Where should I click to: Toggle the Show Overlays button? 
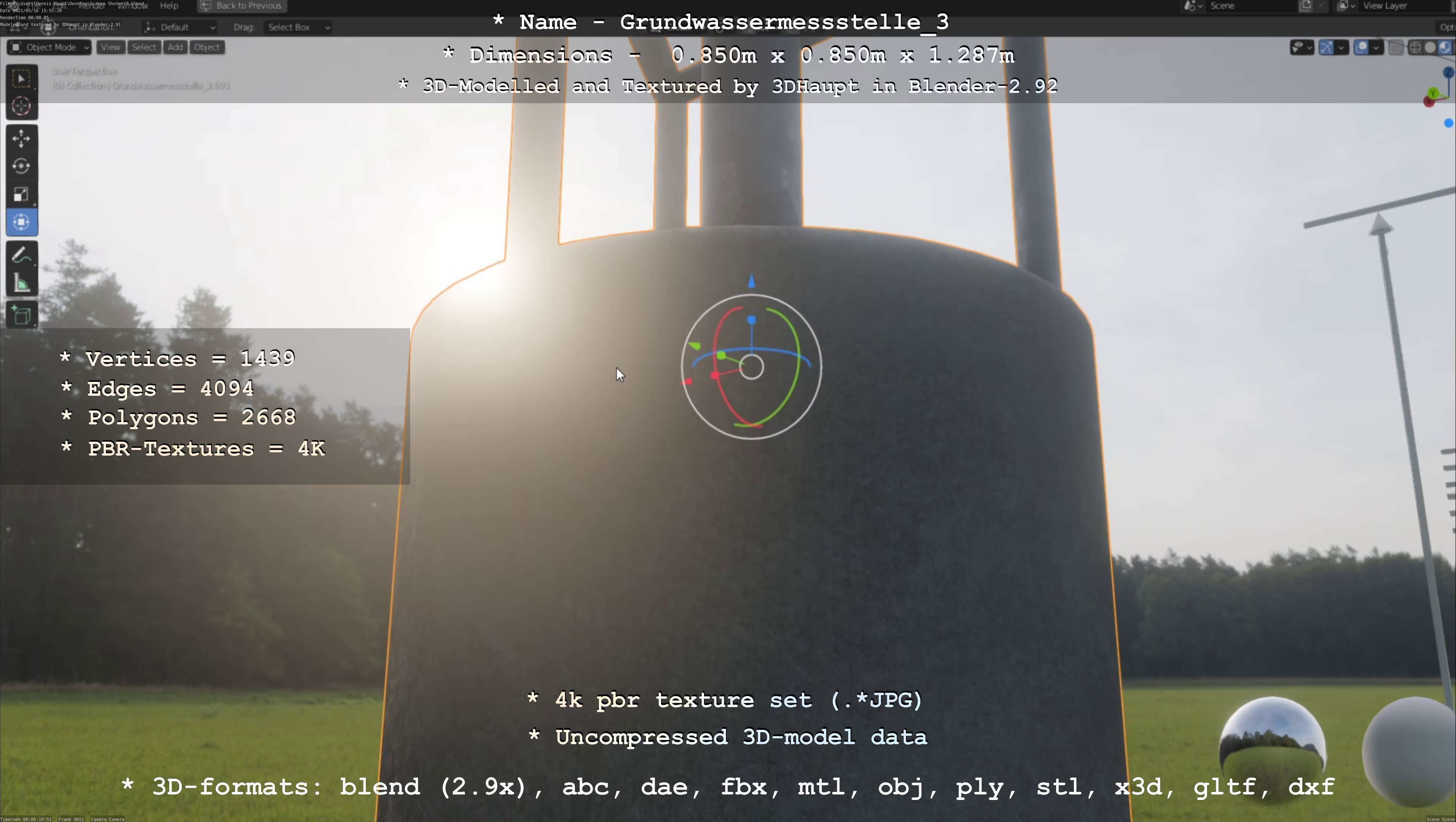(1362, 47)
